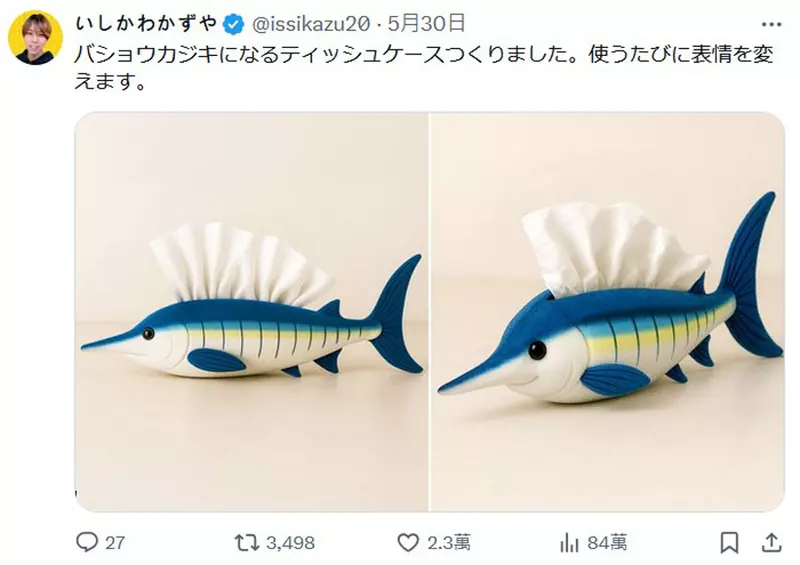Click the @issikazu20 handle
This screenshot has width=800, height=565.
(x=311, y=24)
